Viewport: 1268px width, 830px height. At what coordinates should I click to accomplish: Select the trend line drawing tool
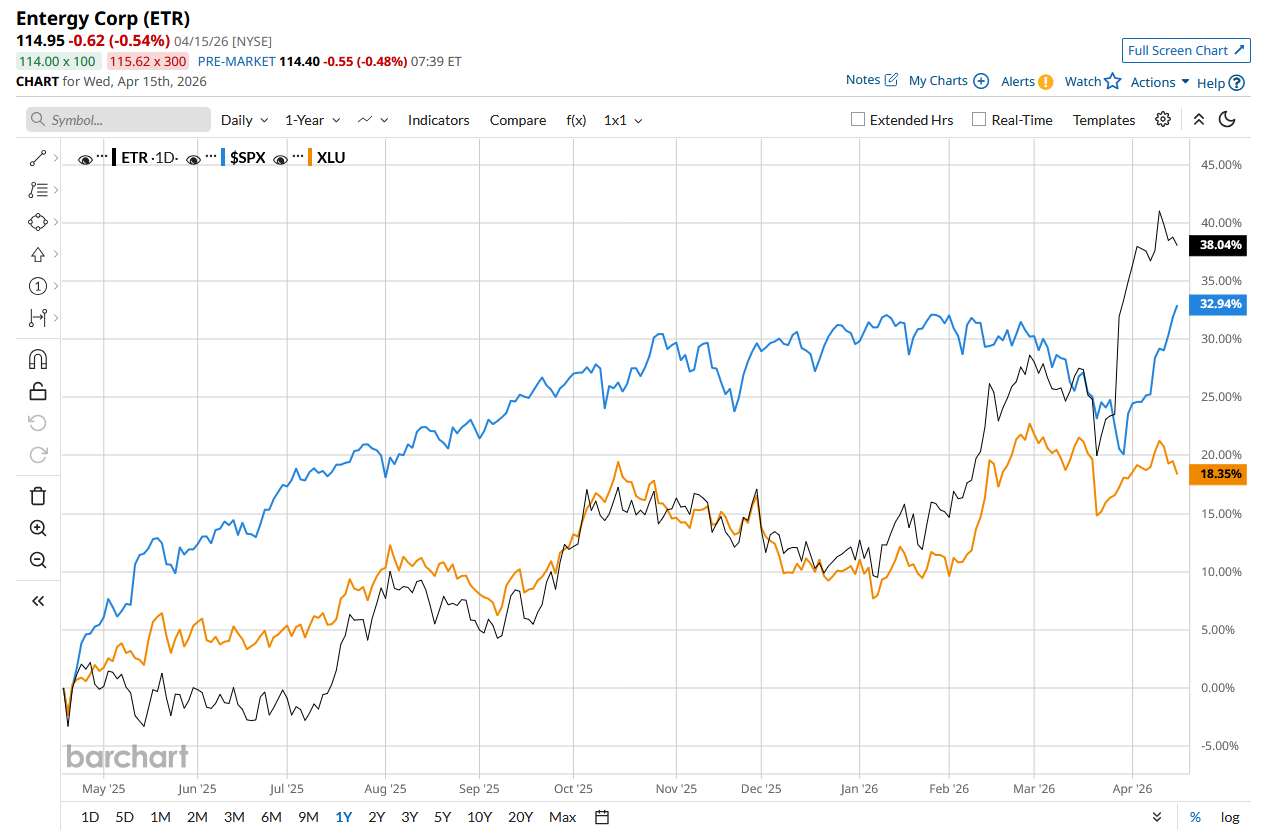38,157
